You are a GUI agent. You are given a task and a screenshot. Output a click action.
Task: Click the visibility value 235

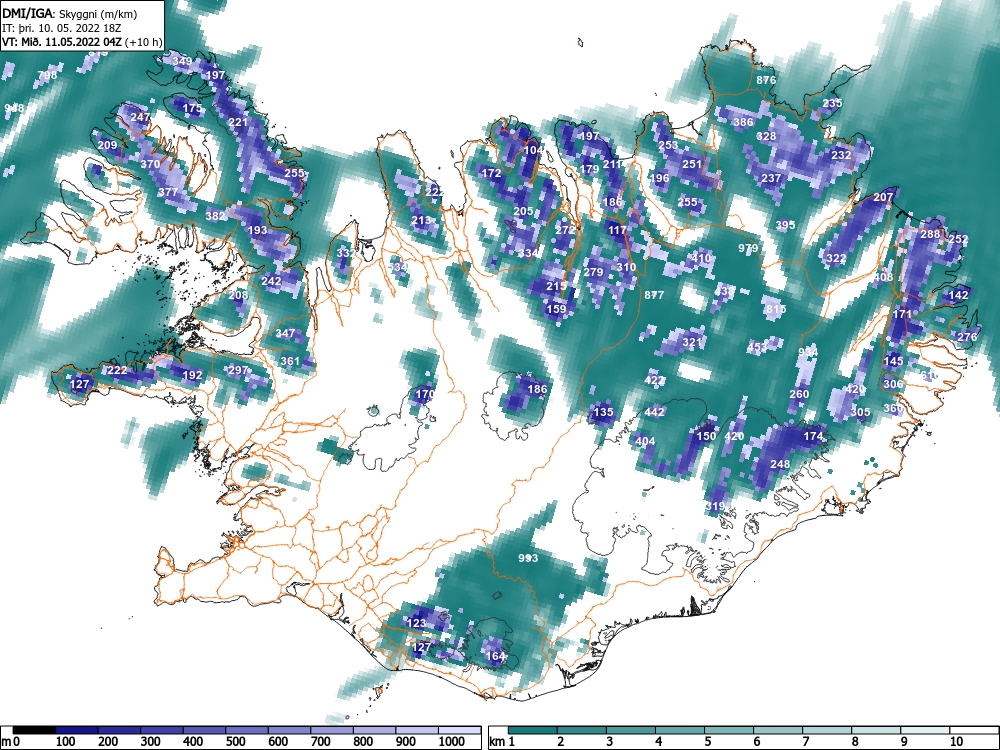(x=832, y=103)
